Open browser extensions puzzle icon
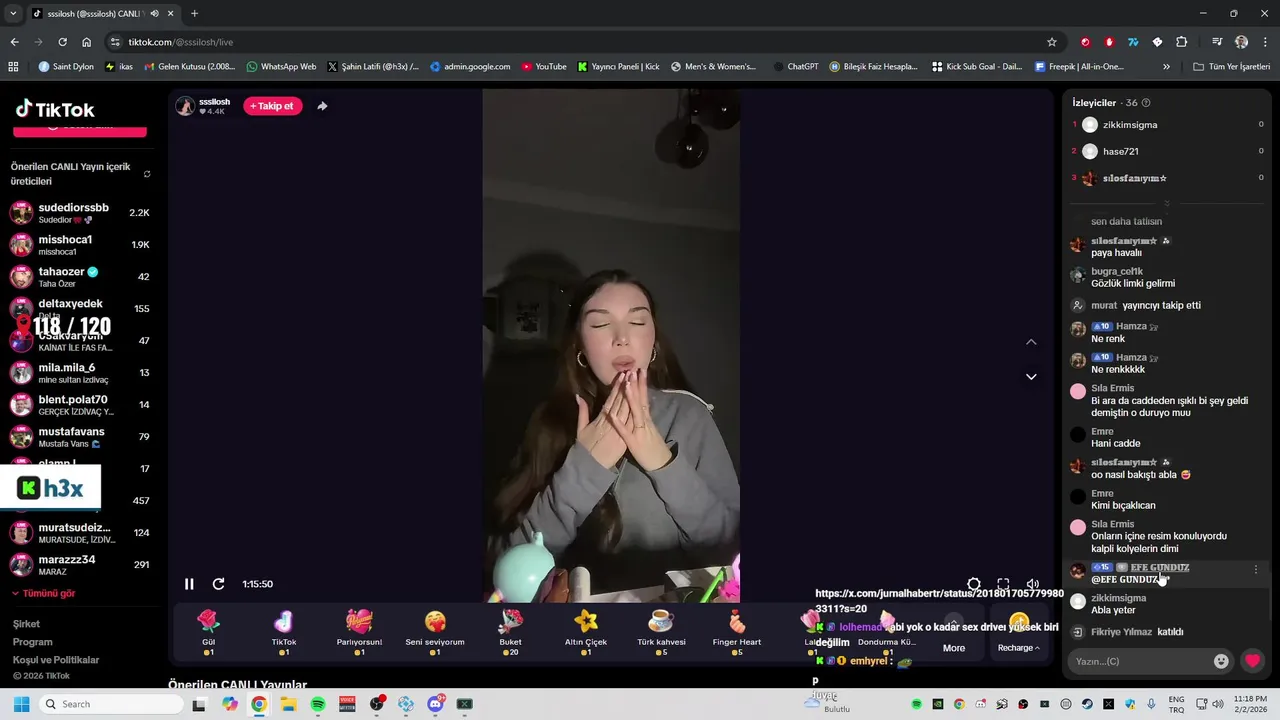 [x=1181, y=42]
